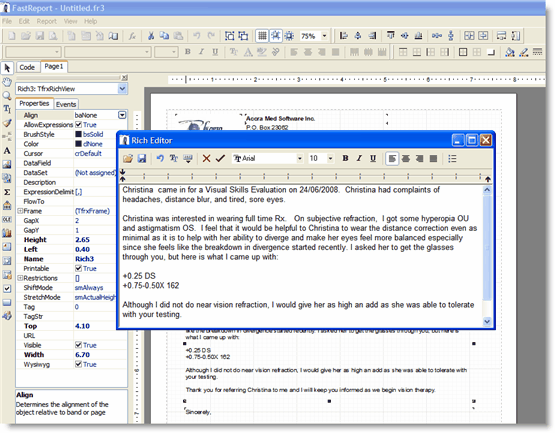Toggle Printable checkbox
The image size is (555, 433).
pyautogui.click(x=78, y=268)
